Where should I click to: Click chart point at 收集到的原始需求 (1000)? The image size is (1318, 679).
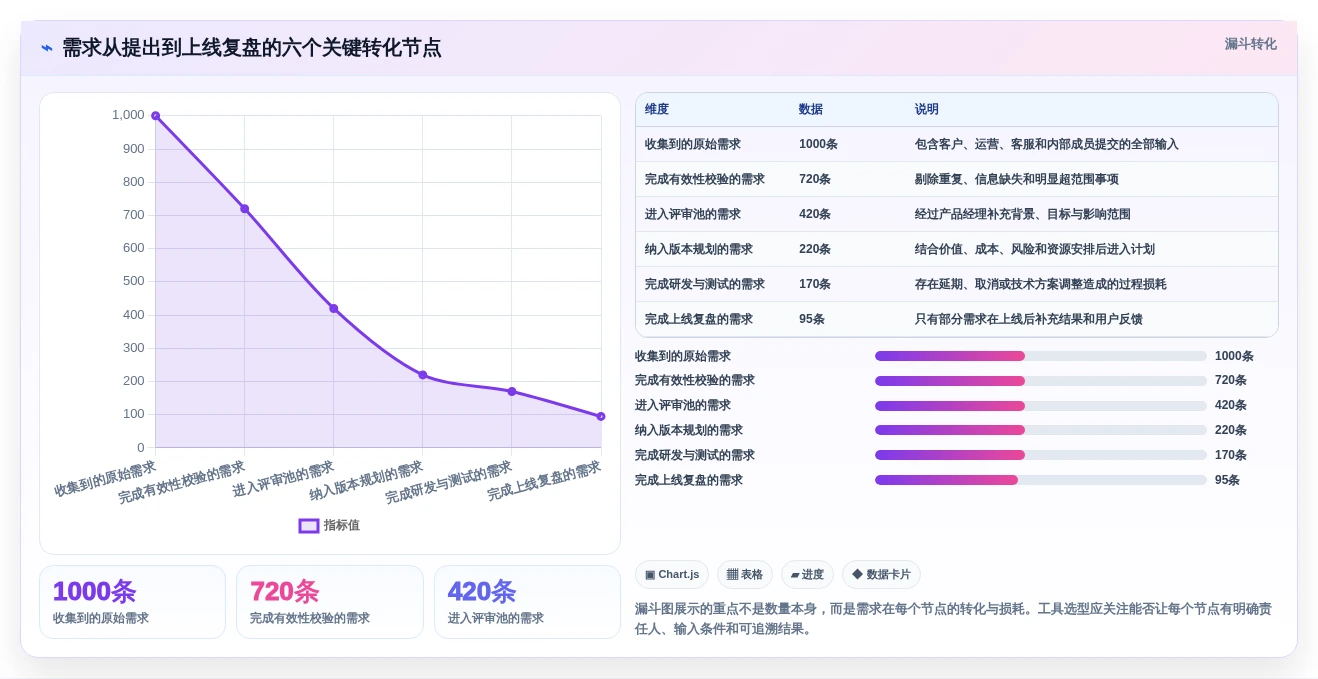tap(156, 116)
